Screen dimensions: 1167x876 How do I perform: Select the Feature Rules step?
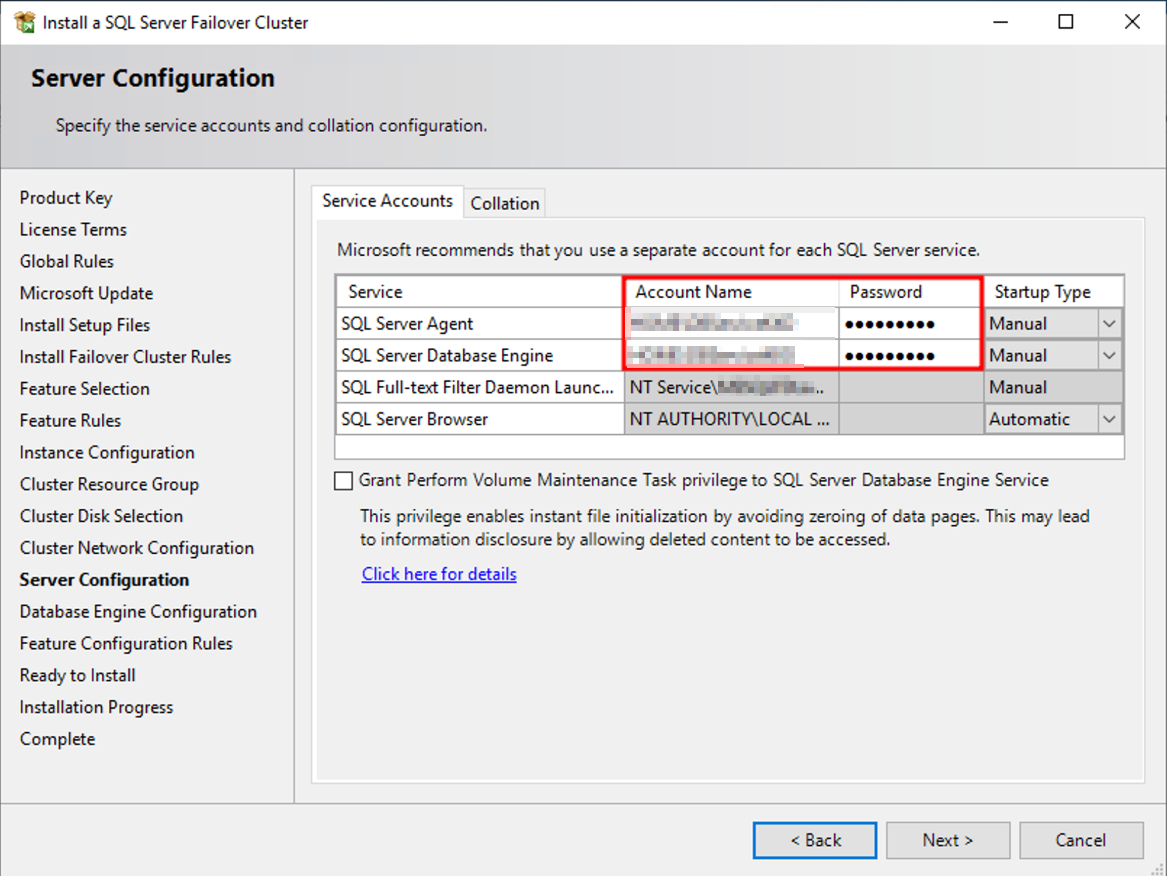pyautogui.click(x=70, y=421)
